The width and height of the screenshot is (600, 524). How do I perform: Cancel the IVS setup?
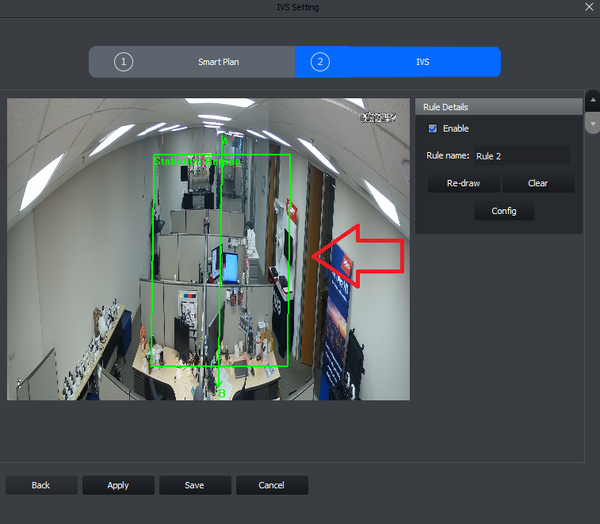pos(272,485)
